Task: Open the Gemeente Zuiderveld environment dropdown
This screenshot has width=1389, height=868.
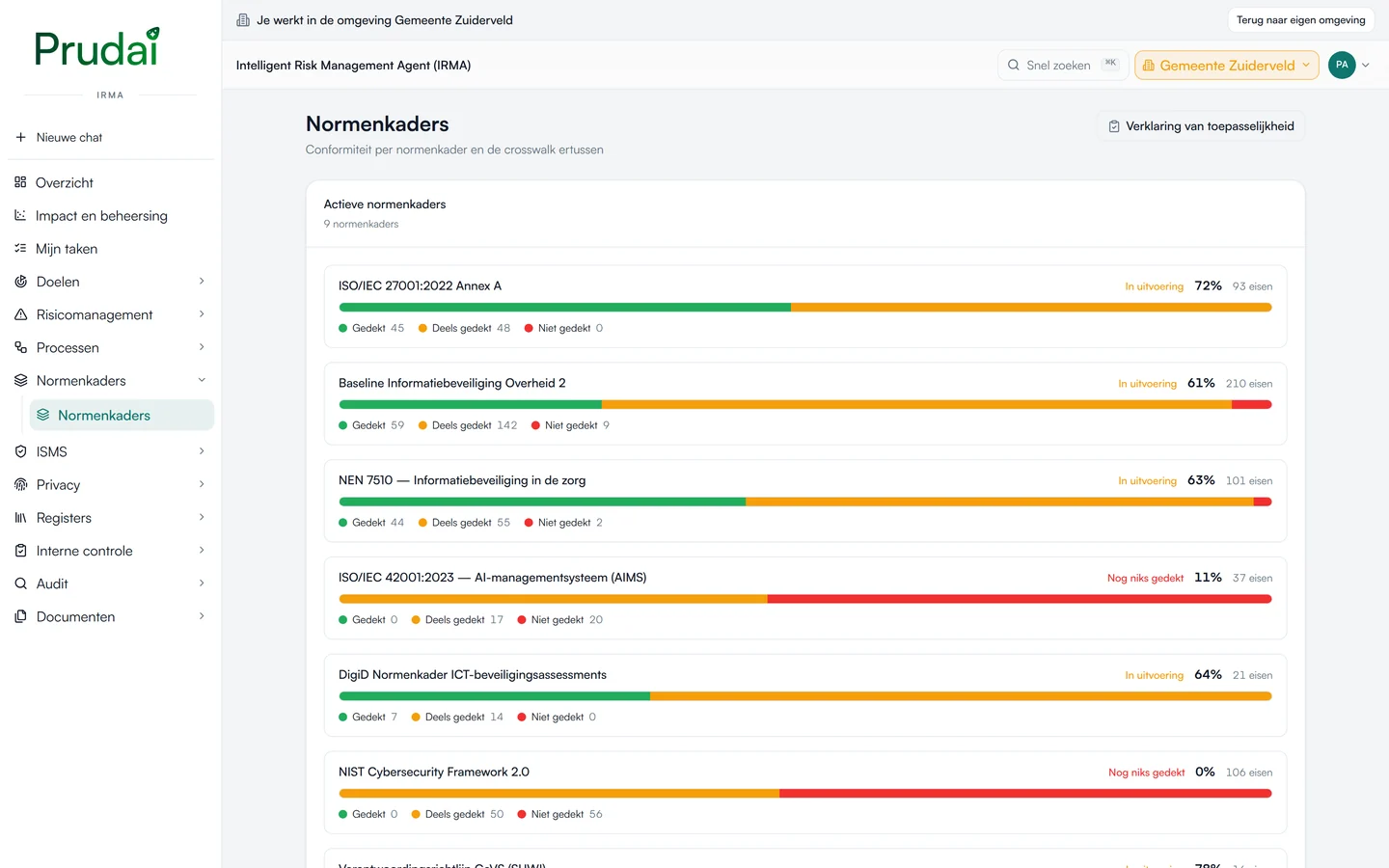Action: (x=1226, y=65)
